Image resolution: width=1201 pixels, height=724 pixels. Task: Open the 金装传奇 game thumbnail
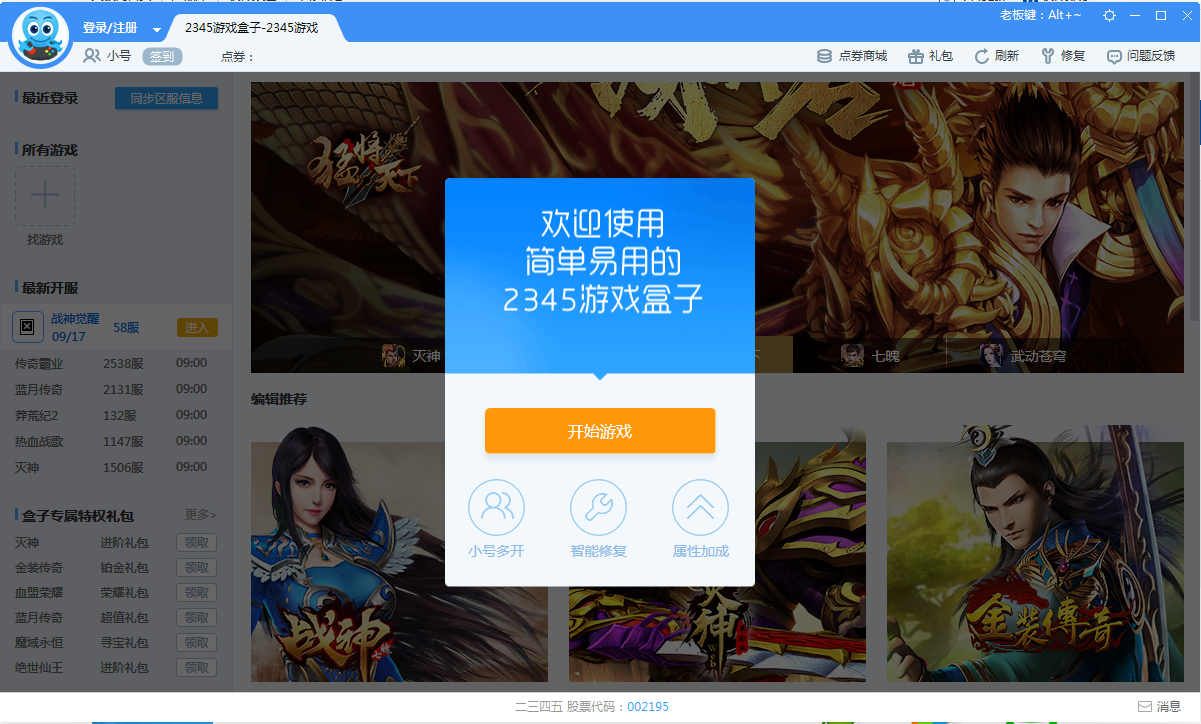pos(1035,560)
